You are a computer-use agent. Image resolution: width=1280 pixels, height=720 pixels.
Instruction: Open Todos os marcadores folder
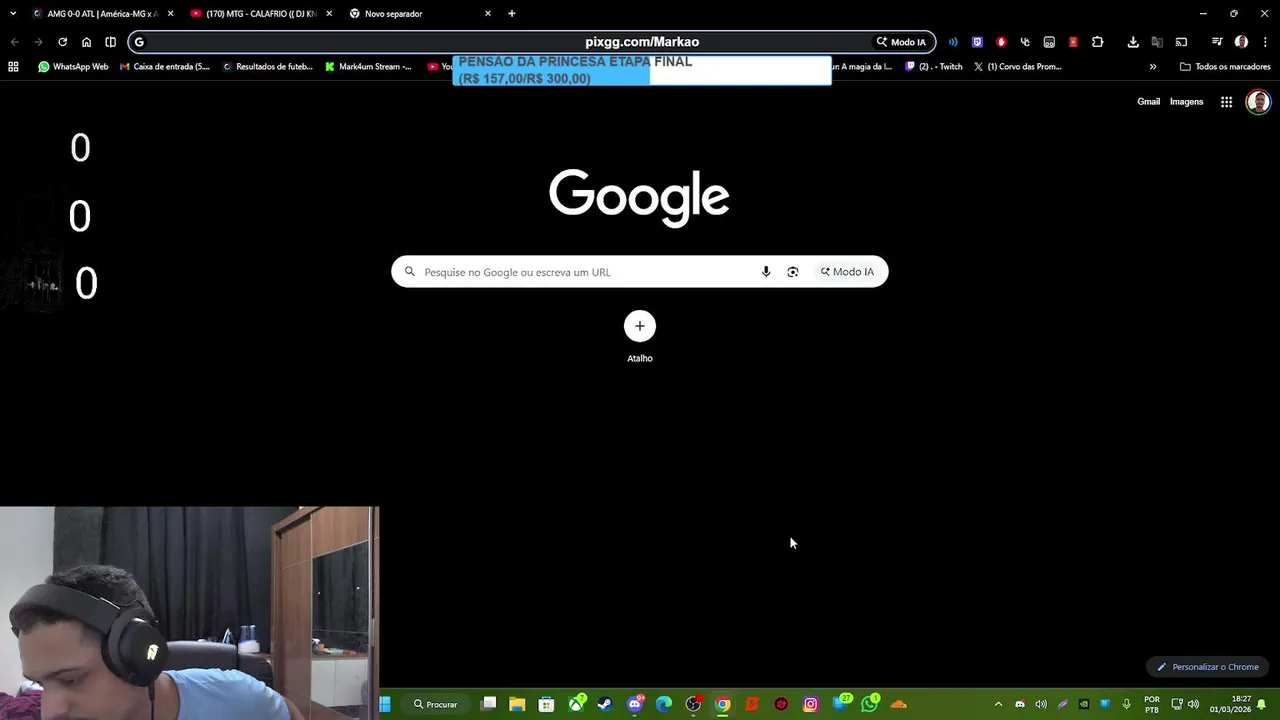tap(1225, 67)
